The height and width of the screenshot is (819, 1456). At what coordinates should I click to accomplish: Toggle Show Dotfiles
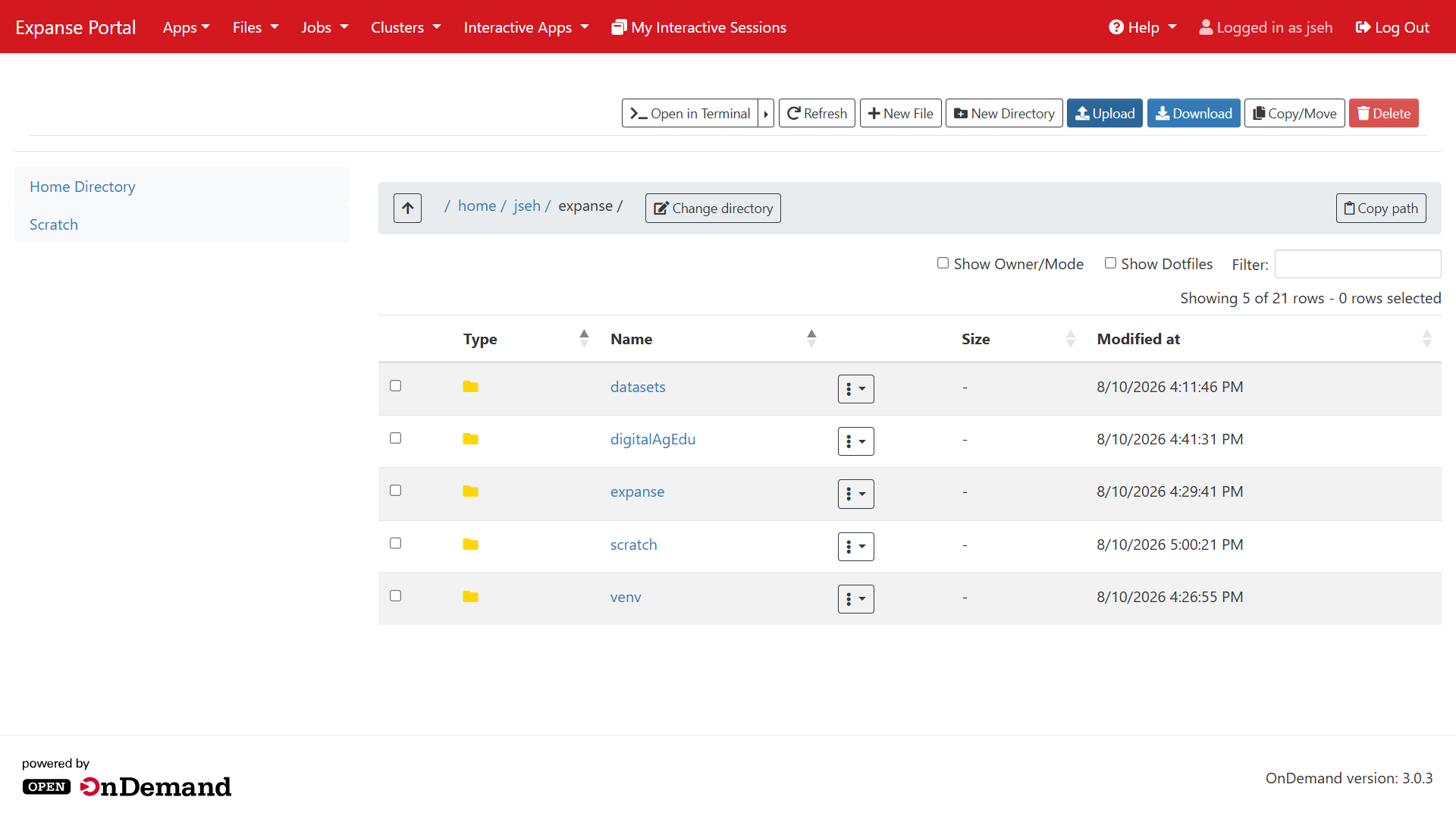[x=1110, y=263]
